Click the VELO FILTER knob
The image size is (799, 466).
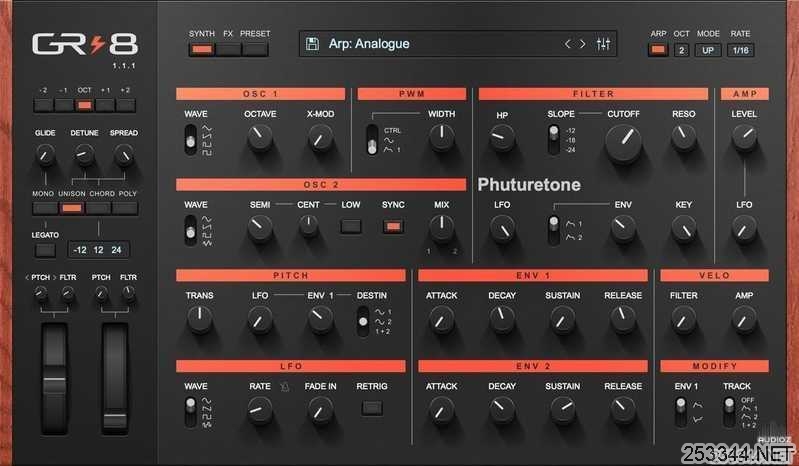tap(683, 319)
